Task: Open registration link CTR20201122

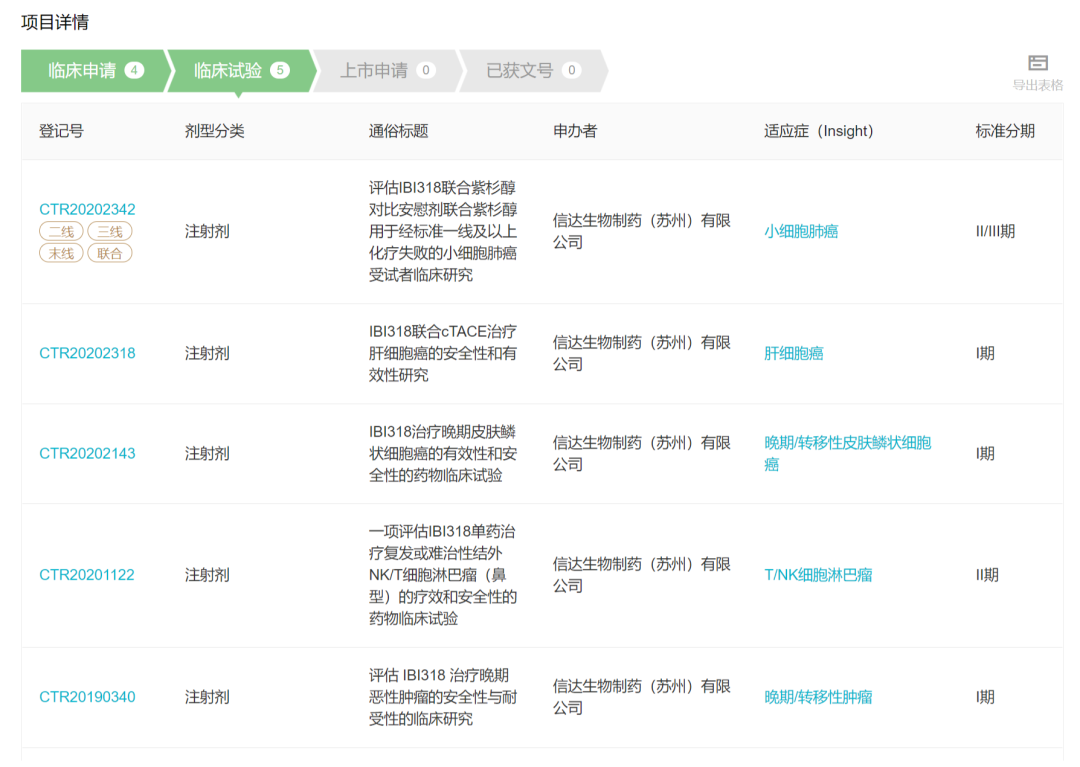Action: 87,575
